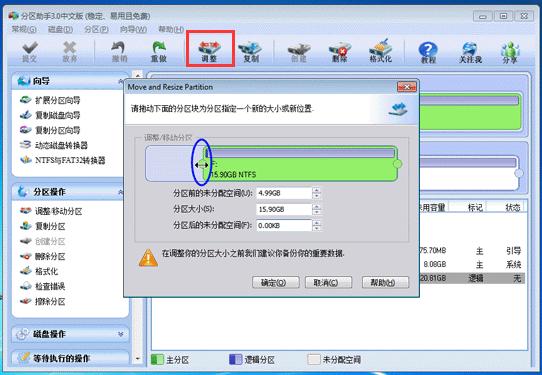Click the right resize handle of partition bar
The width and height of the screenshot is (542, 375).
click(398, 164)
